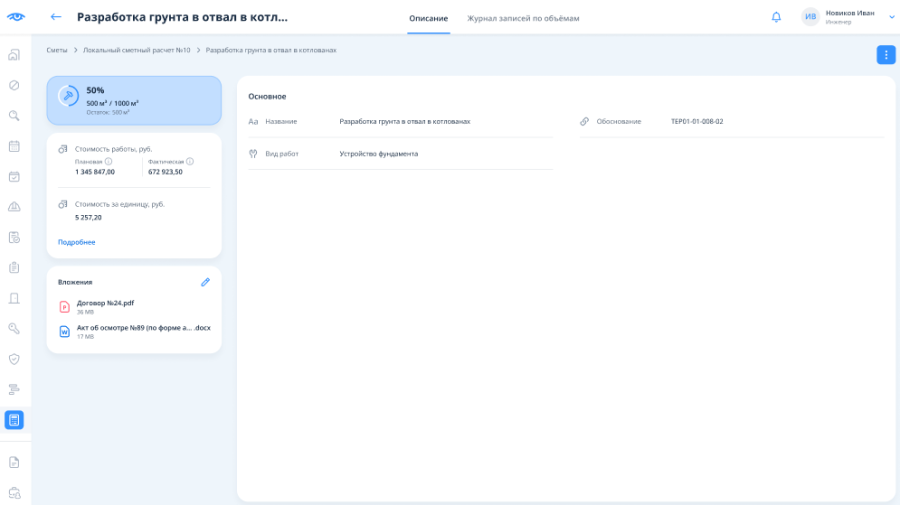Click actual cost 672 923,50
The image size is (900, 505).
165,172
